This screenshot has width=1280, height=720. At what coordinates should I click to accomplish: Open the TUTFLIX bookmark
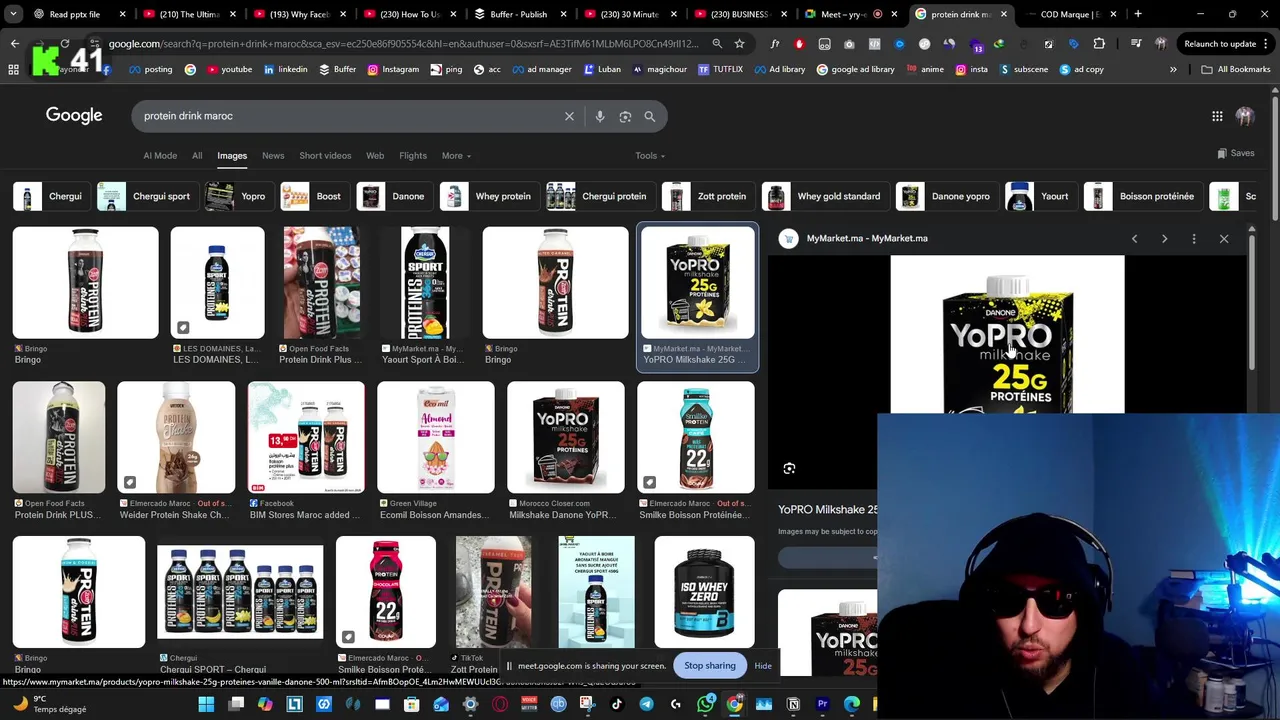(x=720, y=69)
